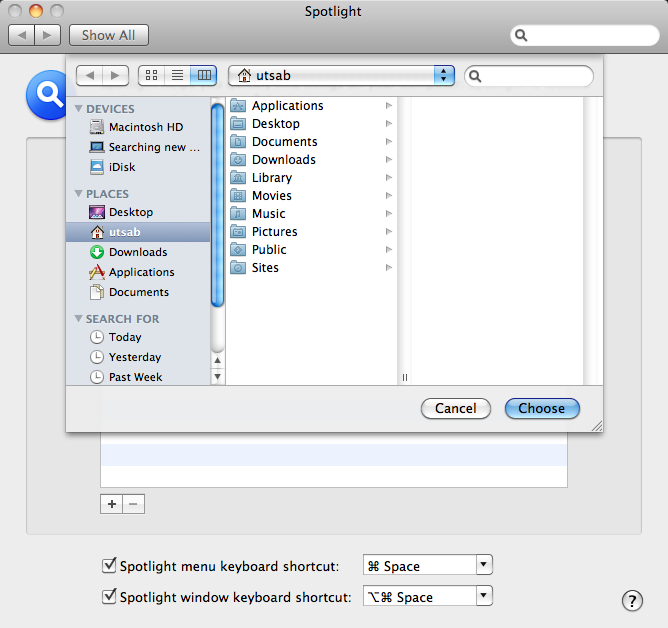Select Library folder in column list
Viewport: 668px width, 628px height.
tap(311, 177)
